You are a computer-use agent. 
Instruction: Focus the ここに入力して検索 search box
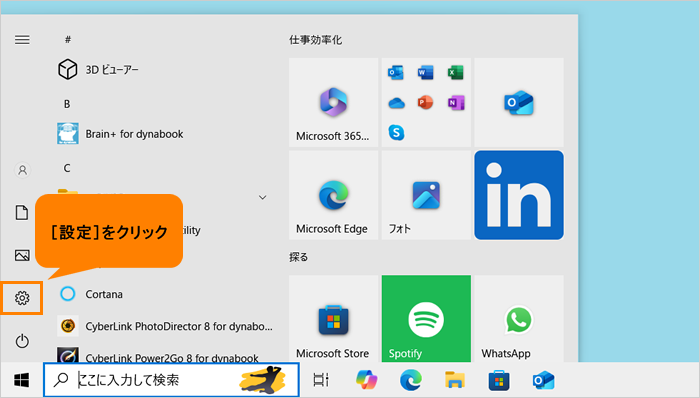click(x=171, y=380)
